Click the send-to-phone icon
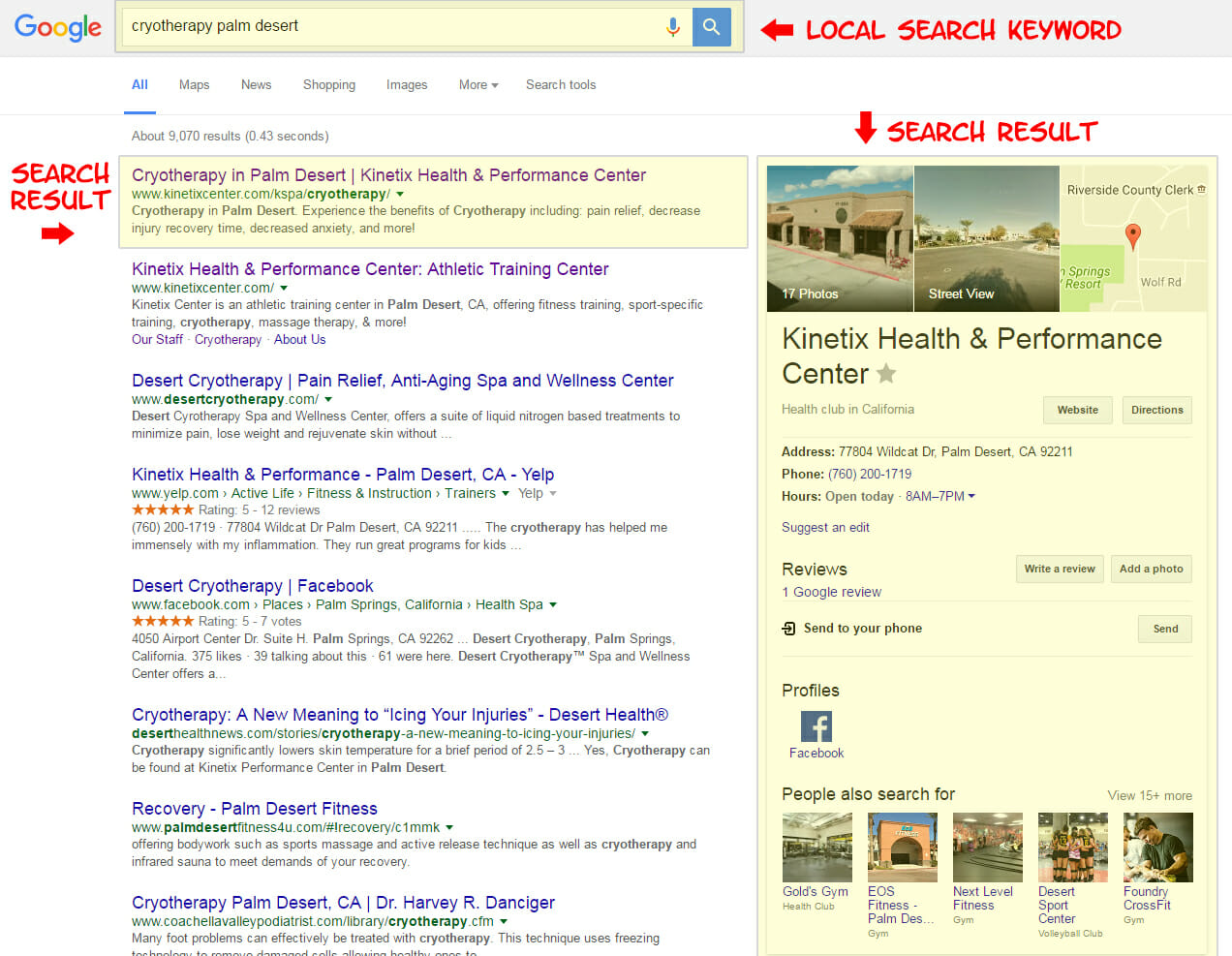Viewport: 1232px width, 956px height. coord(788,629)
